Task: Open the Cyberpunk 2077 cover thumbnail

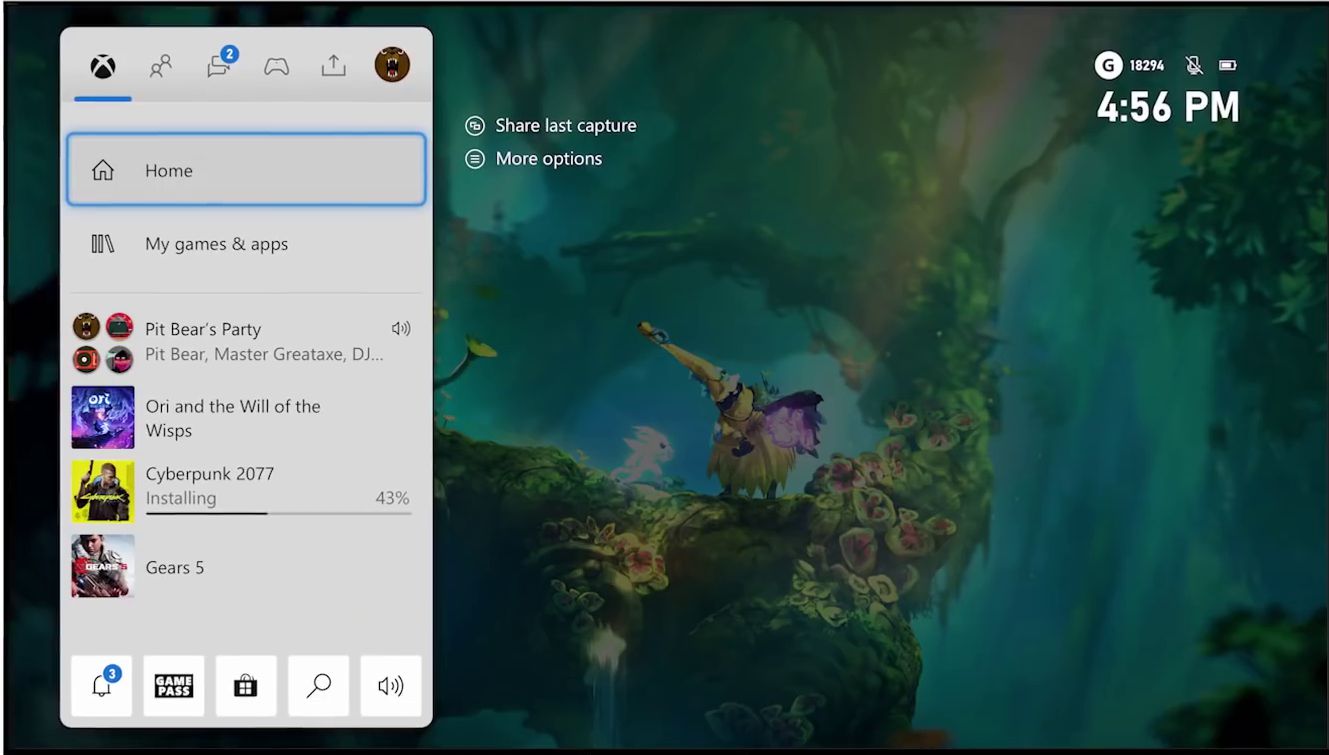Action: [103, 491]
